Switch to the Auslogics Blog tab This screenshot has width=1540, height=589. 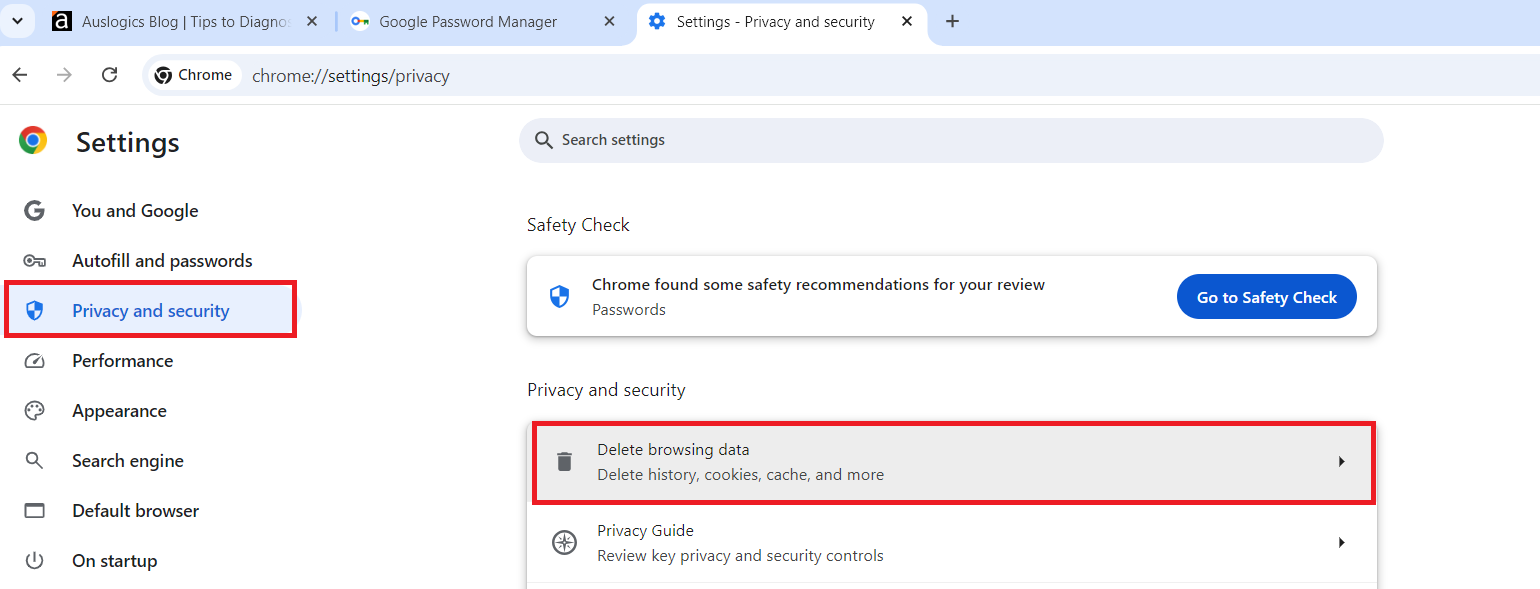point(184,22)
